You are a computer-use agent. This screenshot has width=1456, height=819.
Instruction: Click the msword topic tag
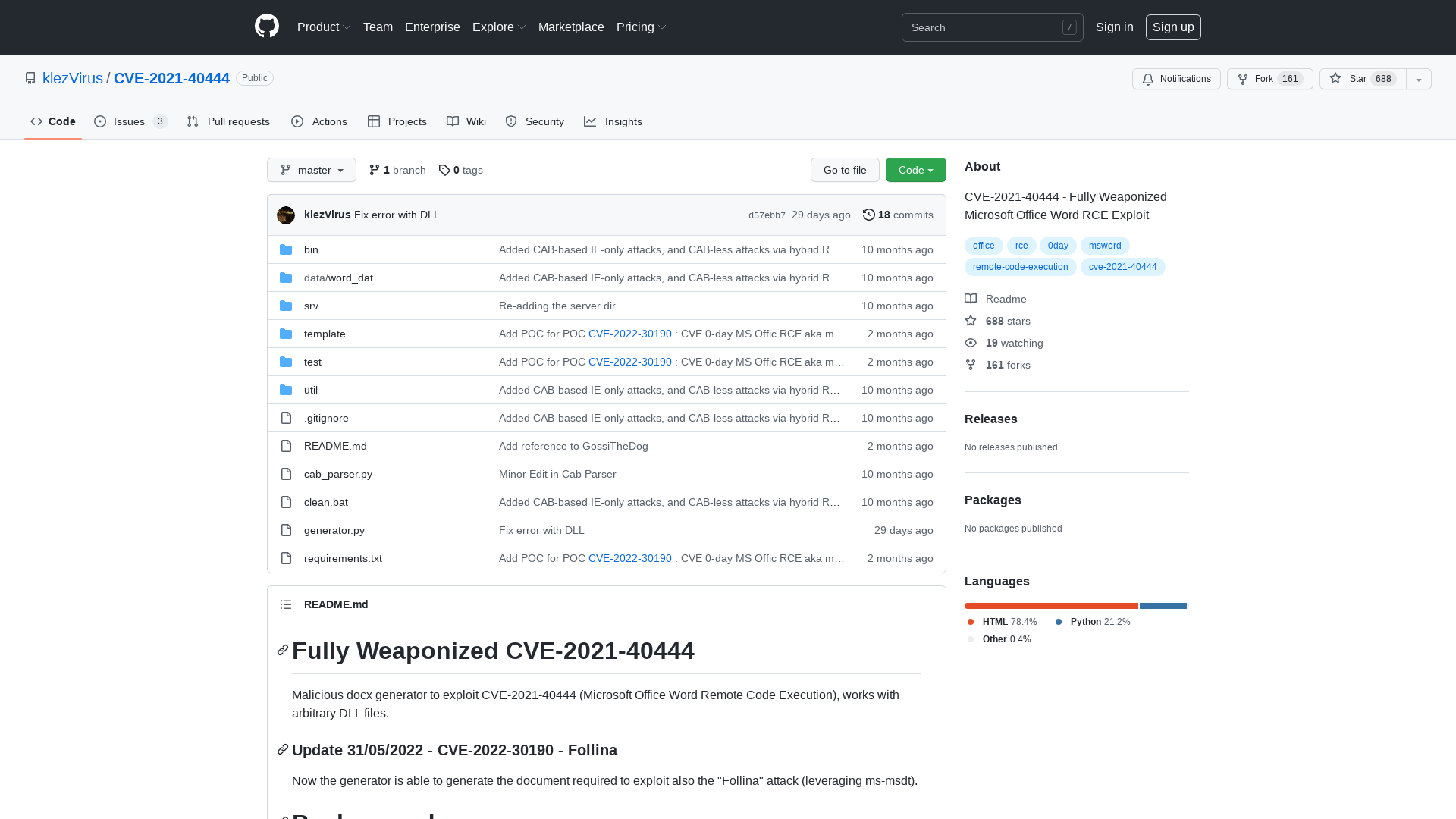click(1105, 246)
